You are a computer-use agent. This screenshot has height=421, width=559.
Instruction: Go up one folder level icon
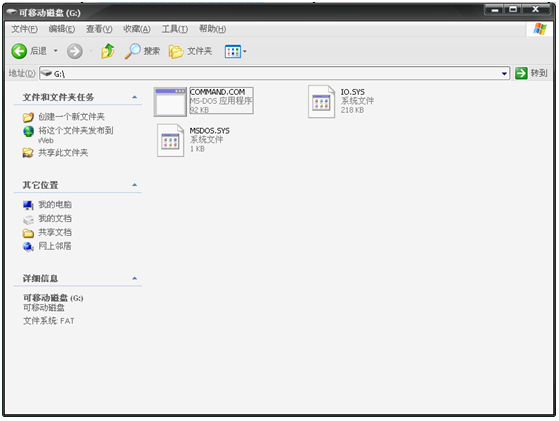[x=108, y=51]
